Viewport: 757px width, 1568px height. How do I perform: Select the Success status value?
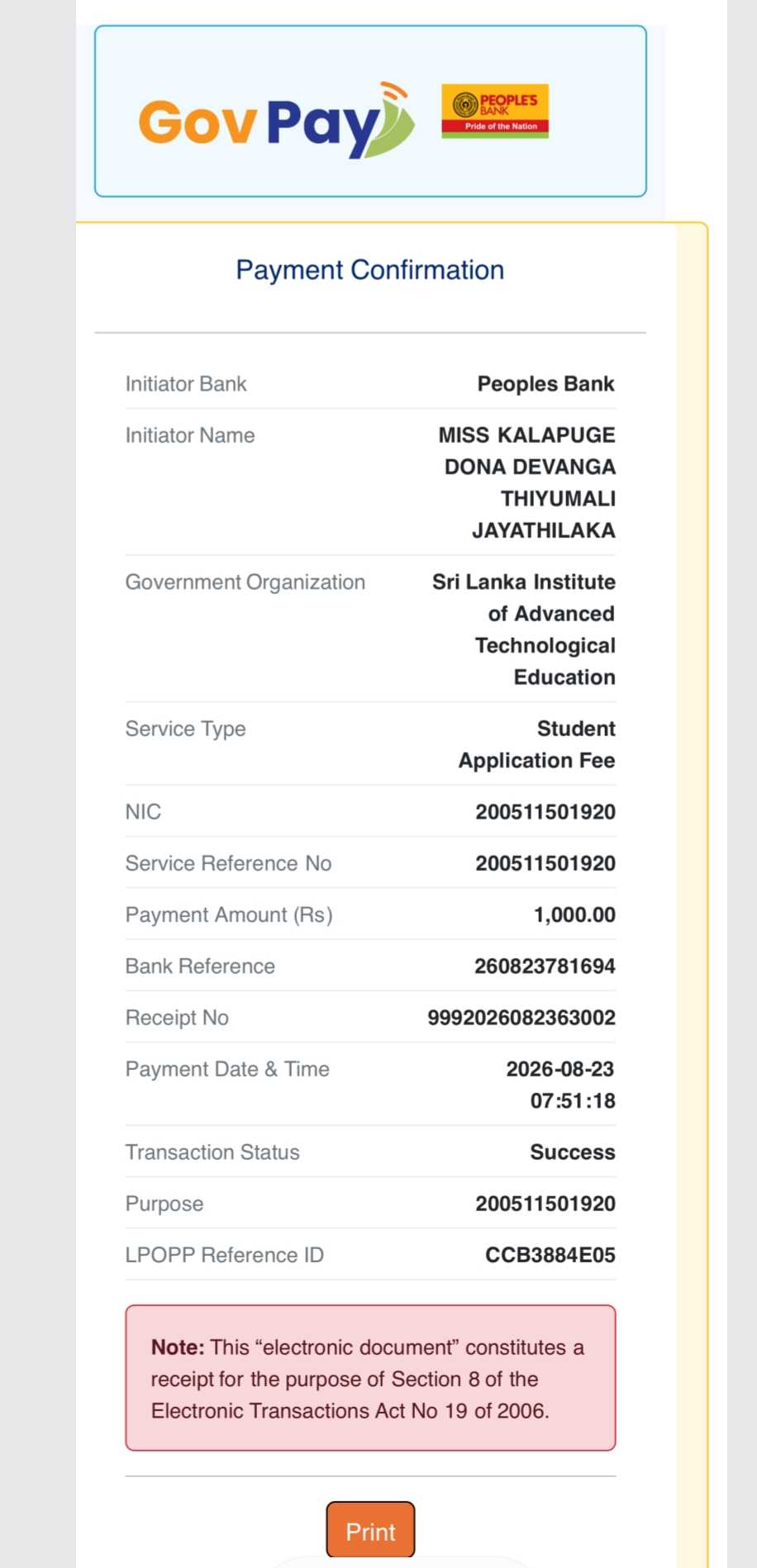pos(573,1152)
